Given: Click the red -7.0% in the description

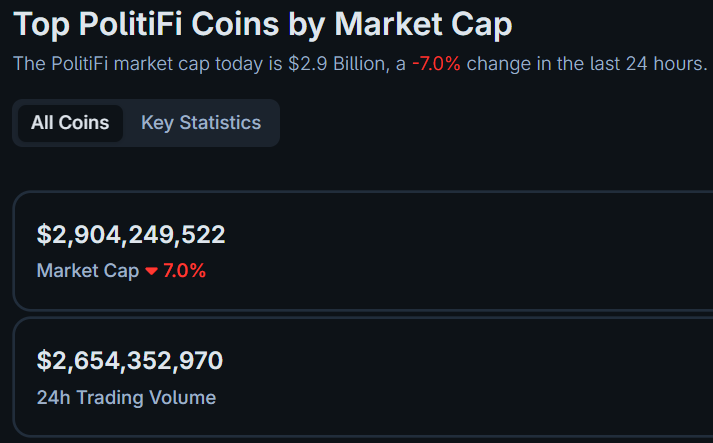Looking at the screenshot, I should [x=436, y=65].
